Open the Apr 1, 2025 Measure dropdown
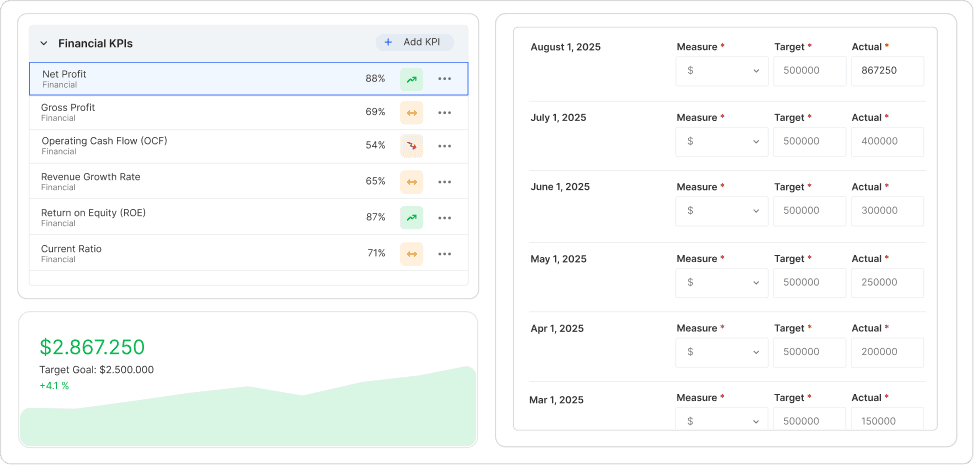 (x=722, y=352)
